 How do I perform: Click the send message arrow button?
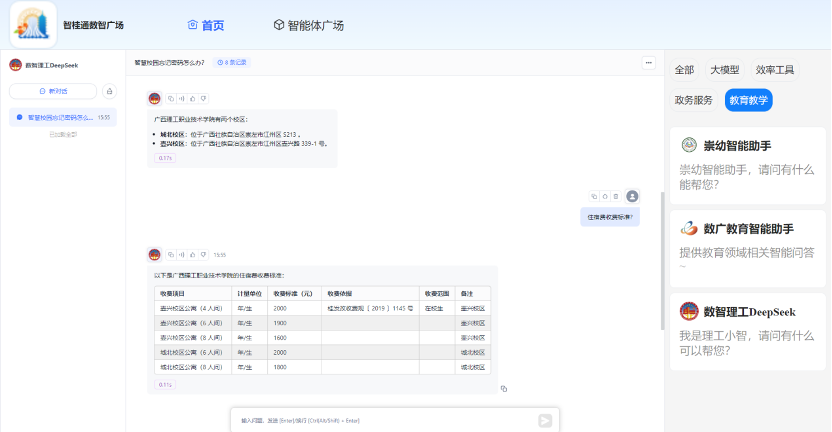[545, 421]
